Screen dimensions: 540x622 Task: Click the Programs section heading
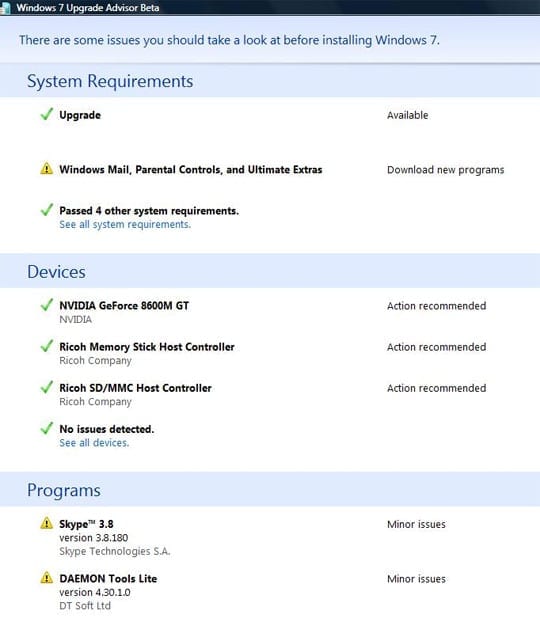point(63,491)
